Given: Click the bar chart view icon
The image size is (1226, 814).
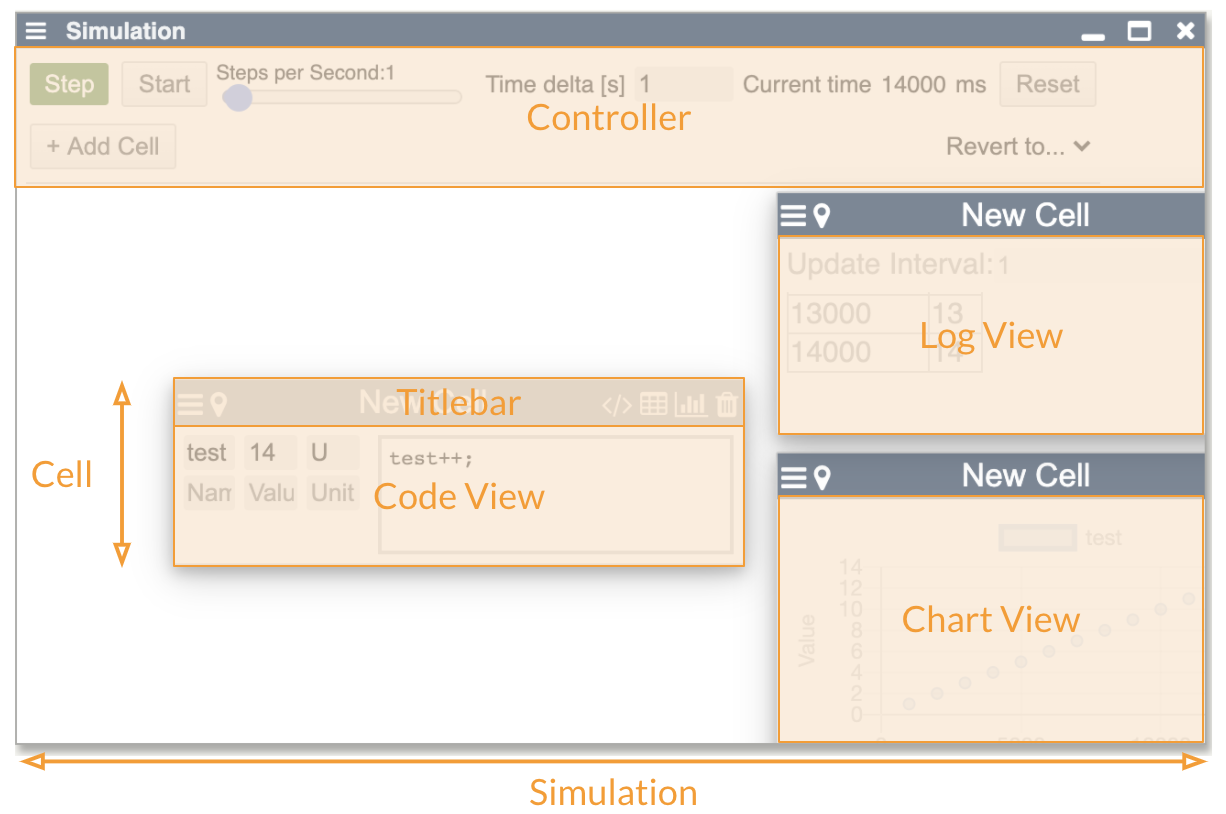Looking at the screenshot, I should tap(691, 404).
